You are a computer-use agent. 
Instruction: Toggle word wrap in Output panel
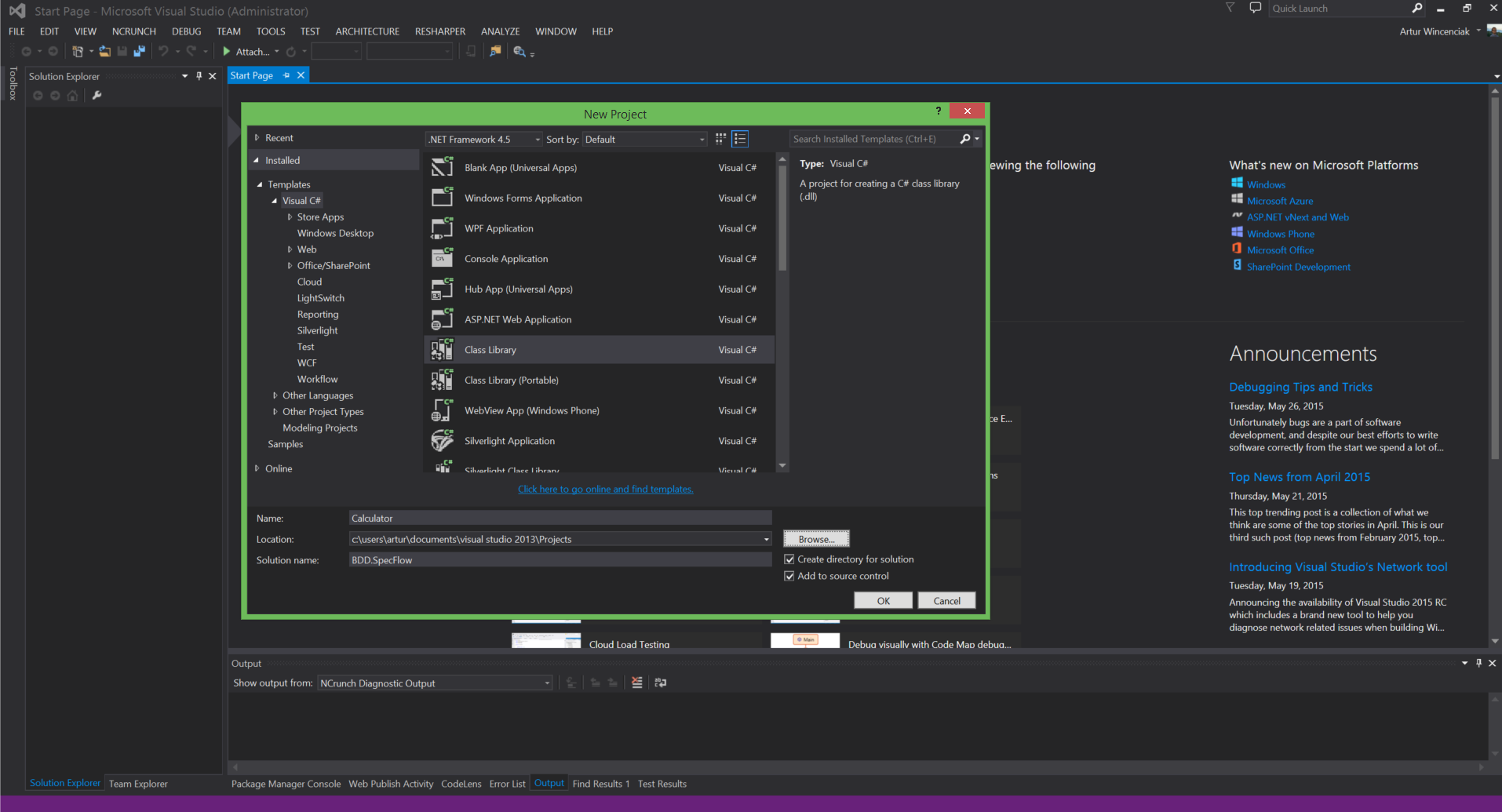coord(661,683)
